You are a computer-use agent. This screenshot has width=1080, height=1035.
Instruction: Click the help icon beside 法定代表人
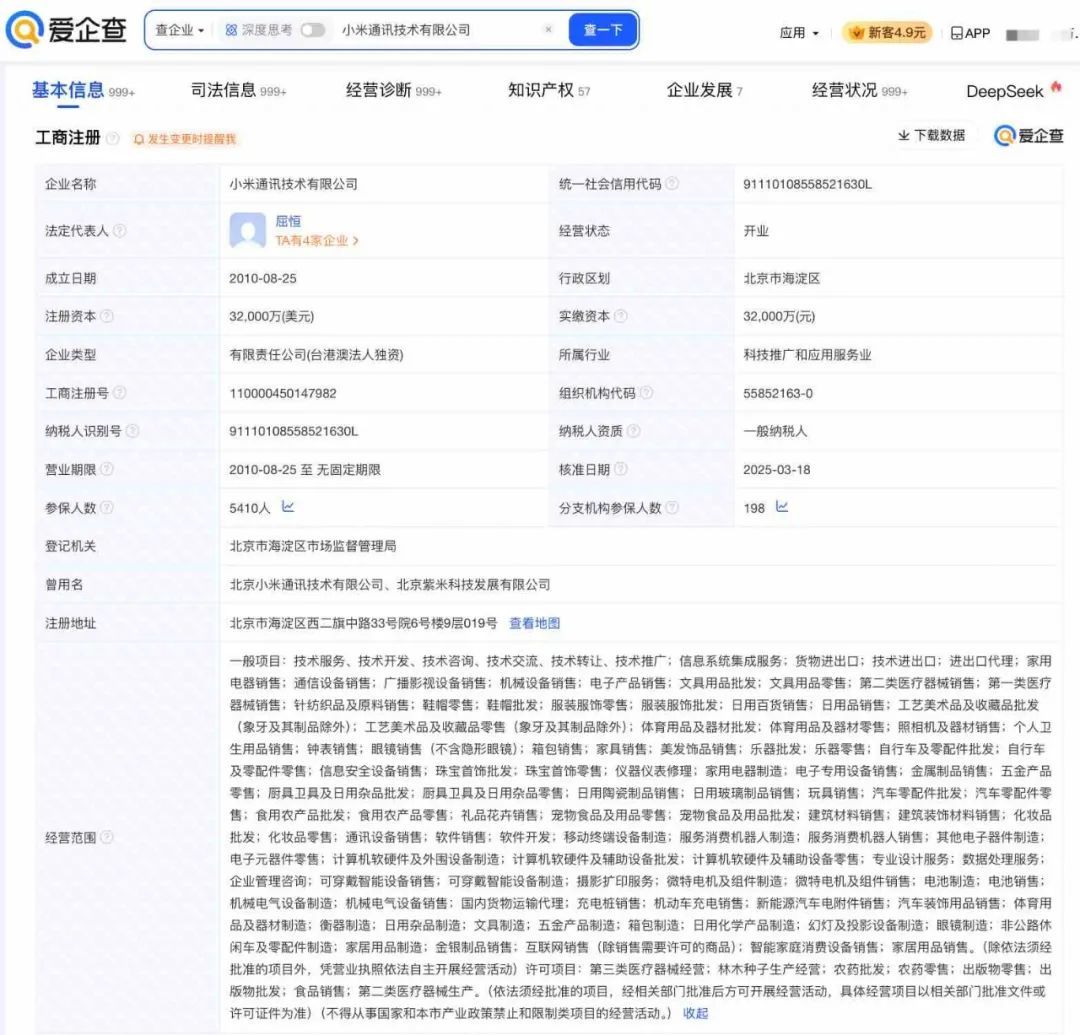pos(120,230)
